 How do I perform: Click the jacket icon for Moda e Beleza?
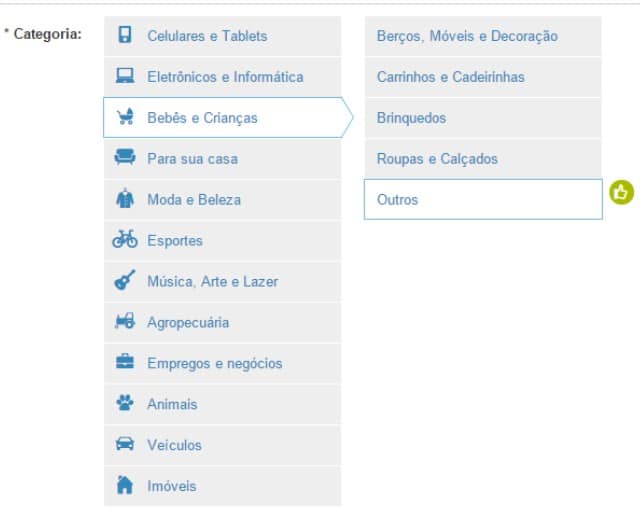point(125,199)
